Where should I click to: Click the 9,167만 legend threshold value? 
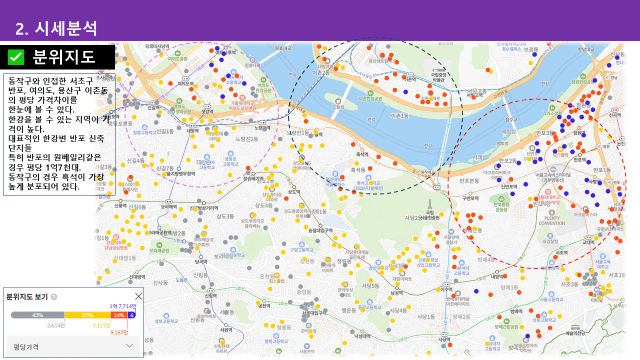pyautogui.click(x=119, y=333)
